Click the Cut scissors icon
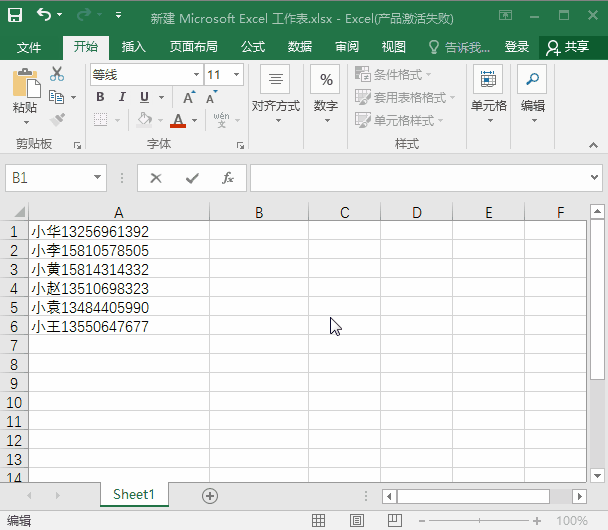The image size is (608, 530). point(57,74)
